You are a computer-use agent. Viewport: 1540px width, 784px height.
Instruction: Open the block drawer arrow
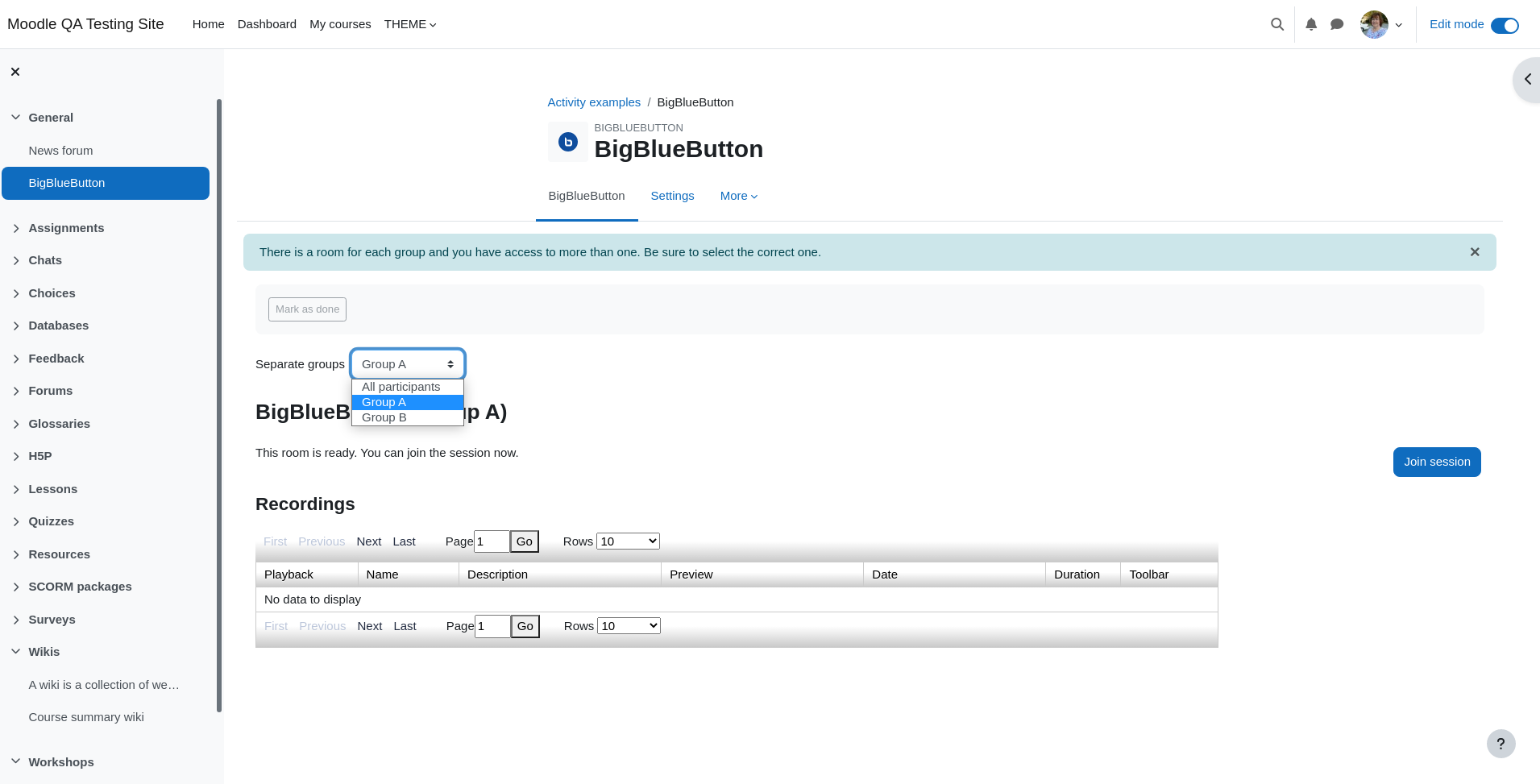[1527, 79]
